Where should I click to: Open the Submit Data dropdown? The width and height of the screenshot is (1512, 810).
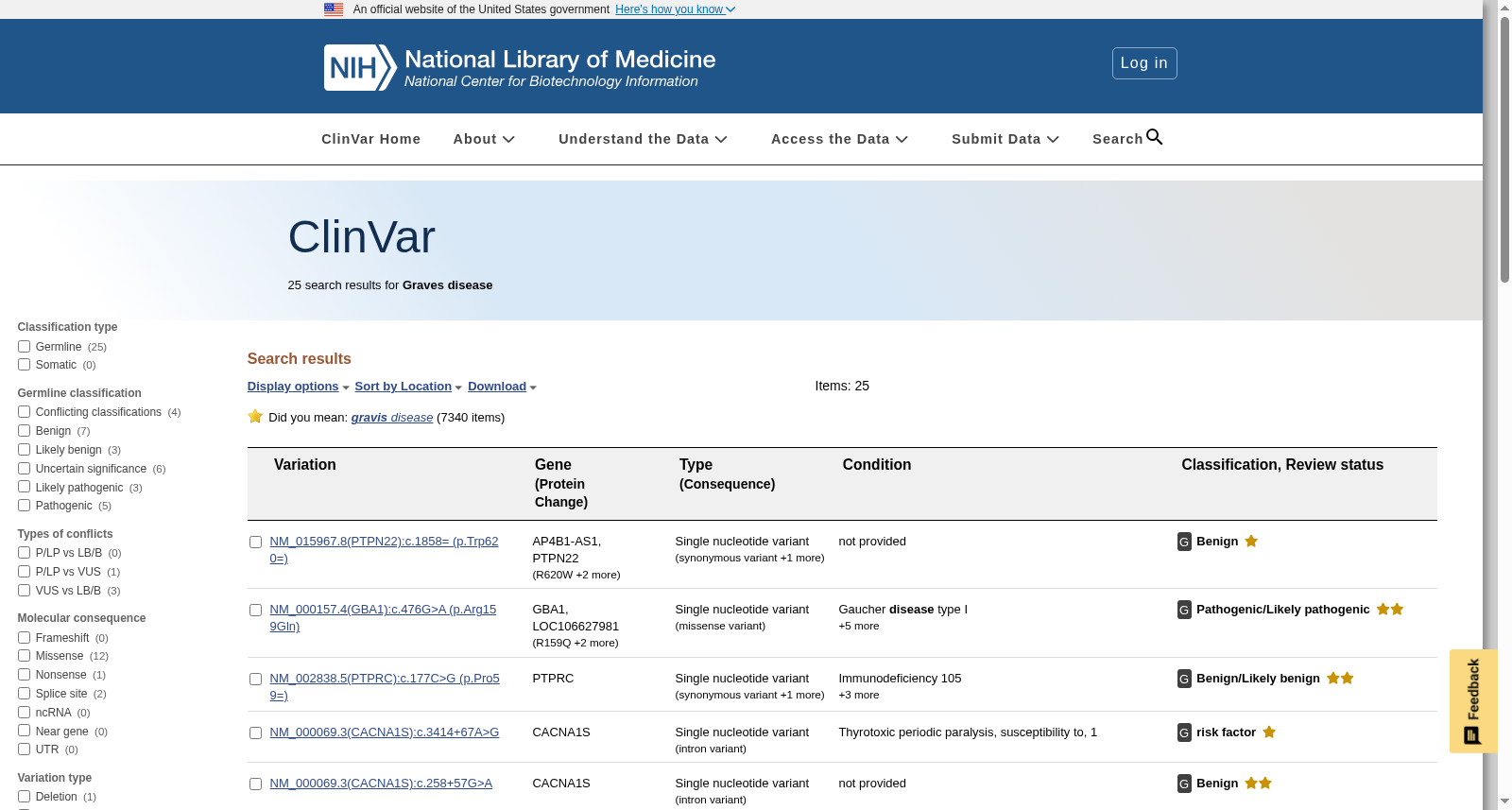coord(1005,139)
